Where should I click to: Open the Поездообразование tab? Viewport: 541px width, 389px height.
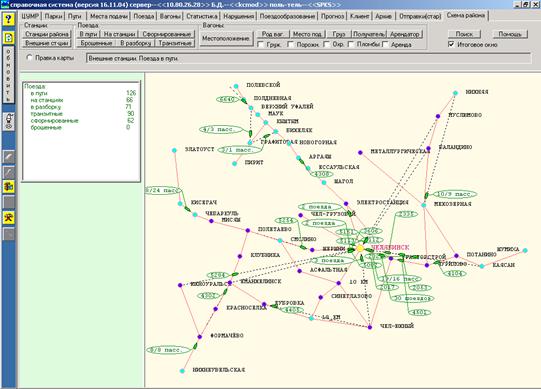287,16
